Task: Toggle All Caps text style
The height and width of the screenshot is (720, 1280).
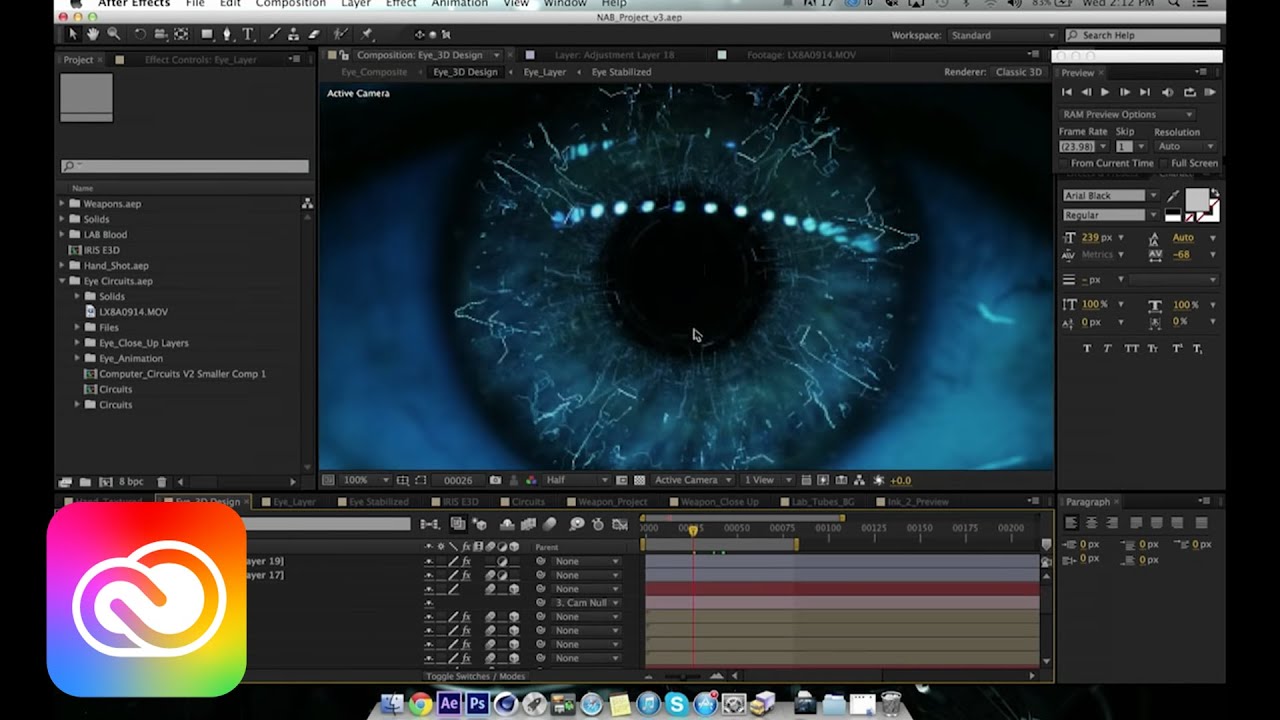Action: pos(1132,348)
